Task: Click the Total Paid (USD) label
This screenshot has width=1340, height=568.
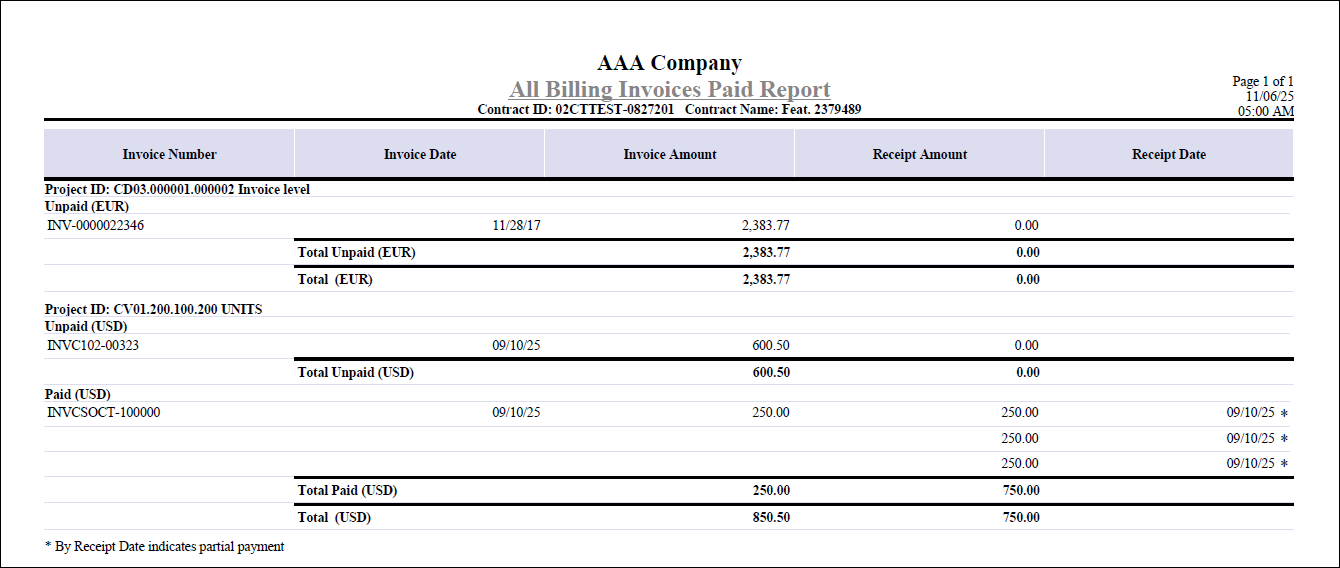Action: tap(348, 491)
